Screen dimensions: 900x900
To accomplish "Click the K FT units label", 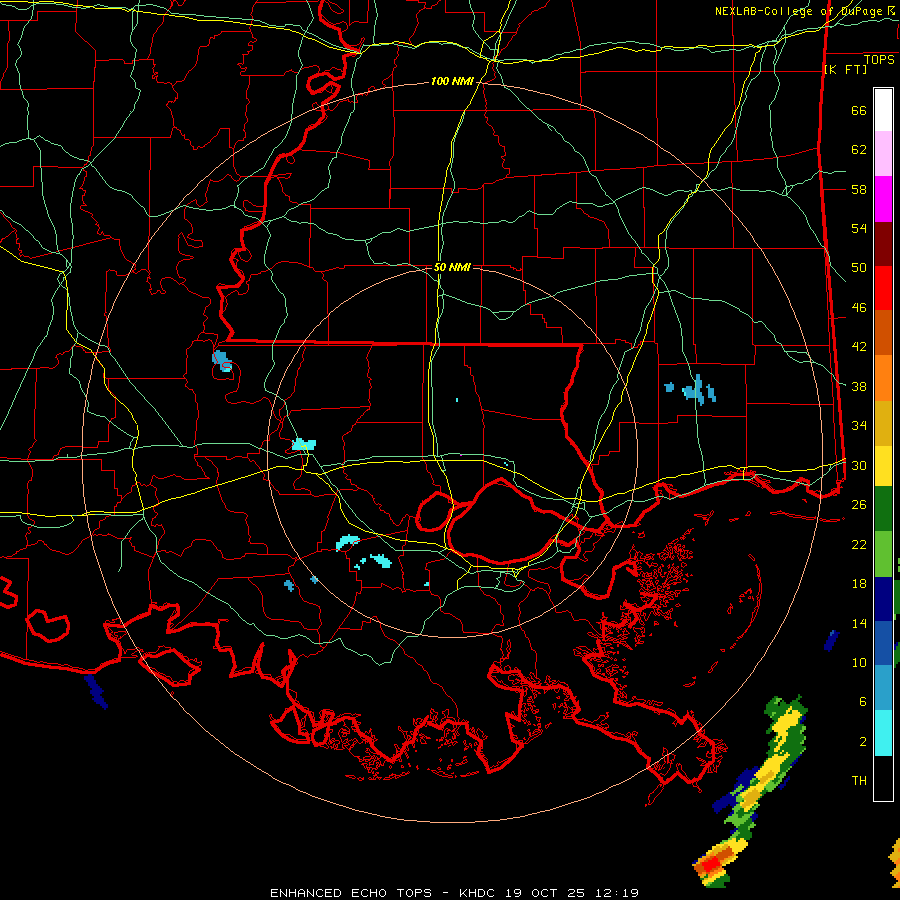I will pyautogui.click(x=846, y=69).
